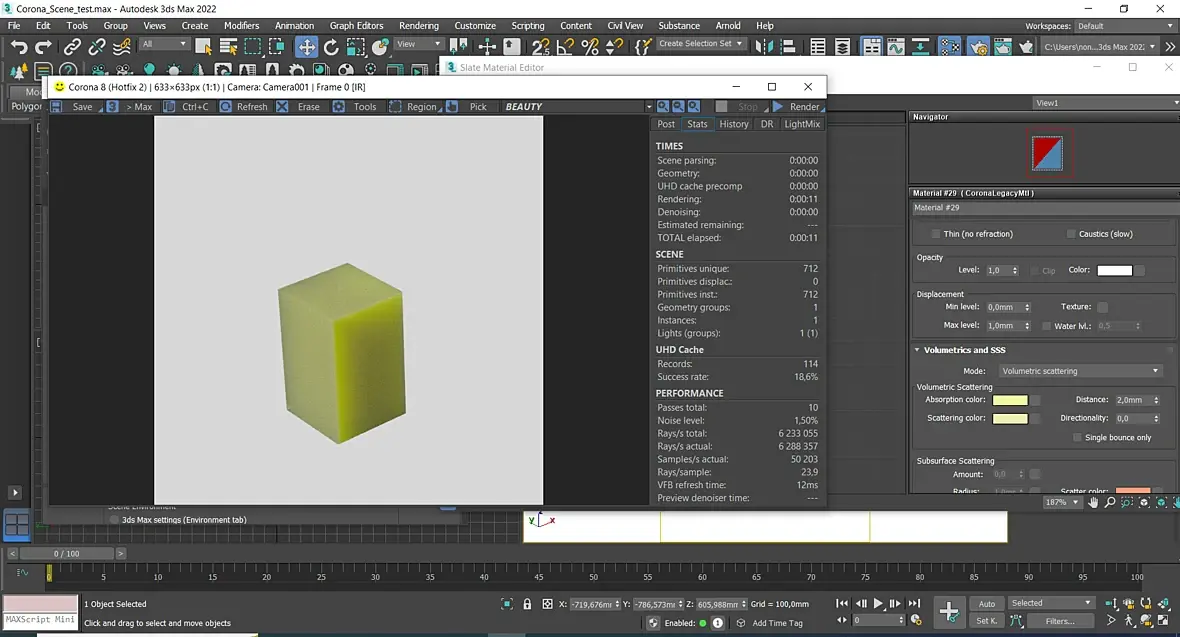The width and height of the screenshot is (1180, 637).
Task: Check the Single bounce only option
Action: (x=1077, y=438)
